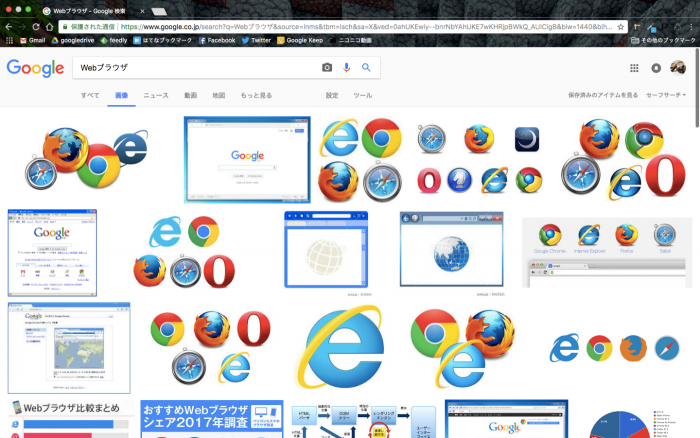Reload the page in the browser toolbar

pyautogui.click(x=37, y=26)
